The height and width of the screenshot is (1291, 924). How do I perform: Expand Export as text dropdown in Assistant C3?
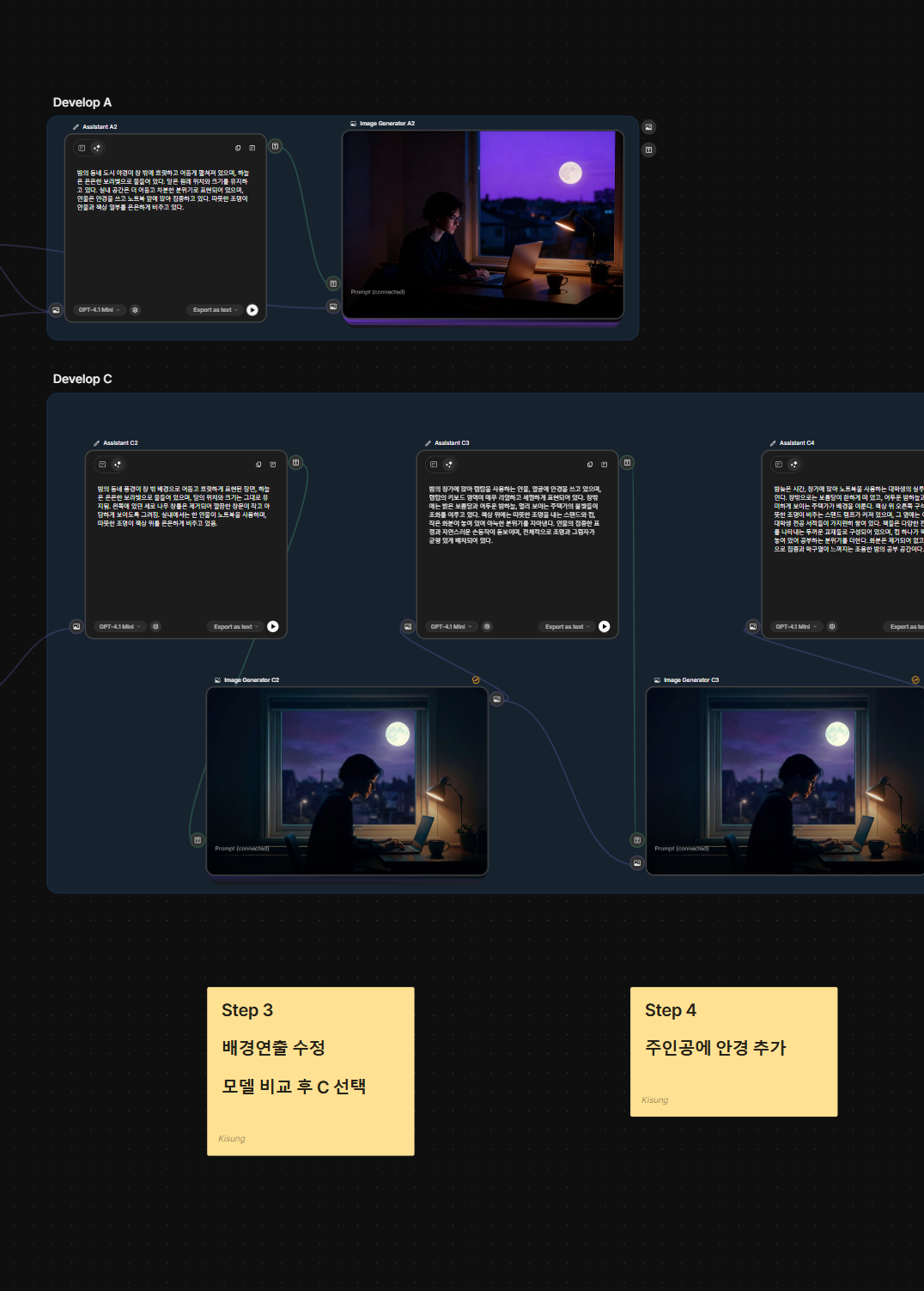[568, 626]
